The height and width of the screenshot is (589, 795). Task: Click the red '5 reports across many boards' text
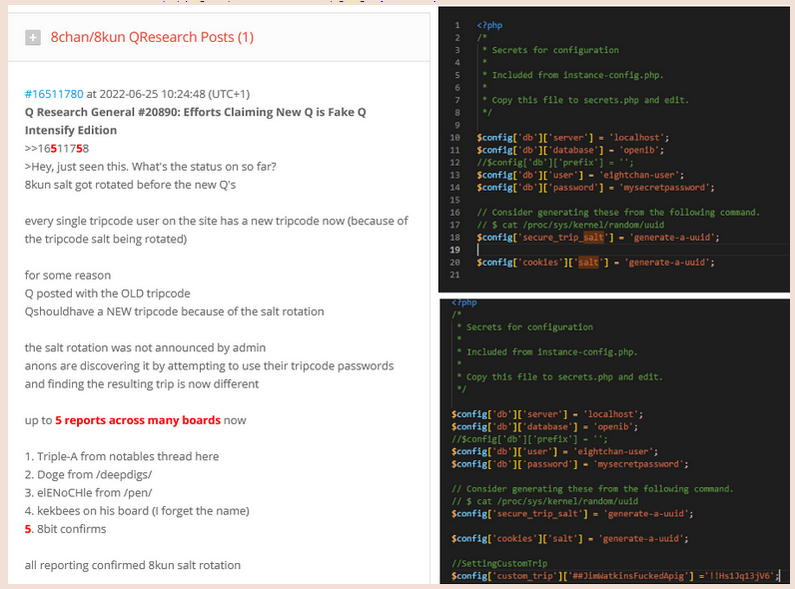[x=138, y=420]
